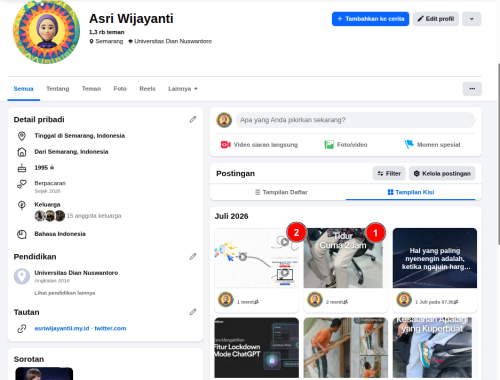The width and height of the screenshot is (500, 380).
Task: Open Fitur Lockdown Mode ChatGPT post
Action: pos(257,348)
